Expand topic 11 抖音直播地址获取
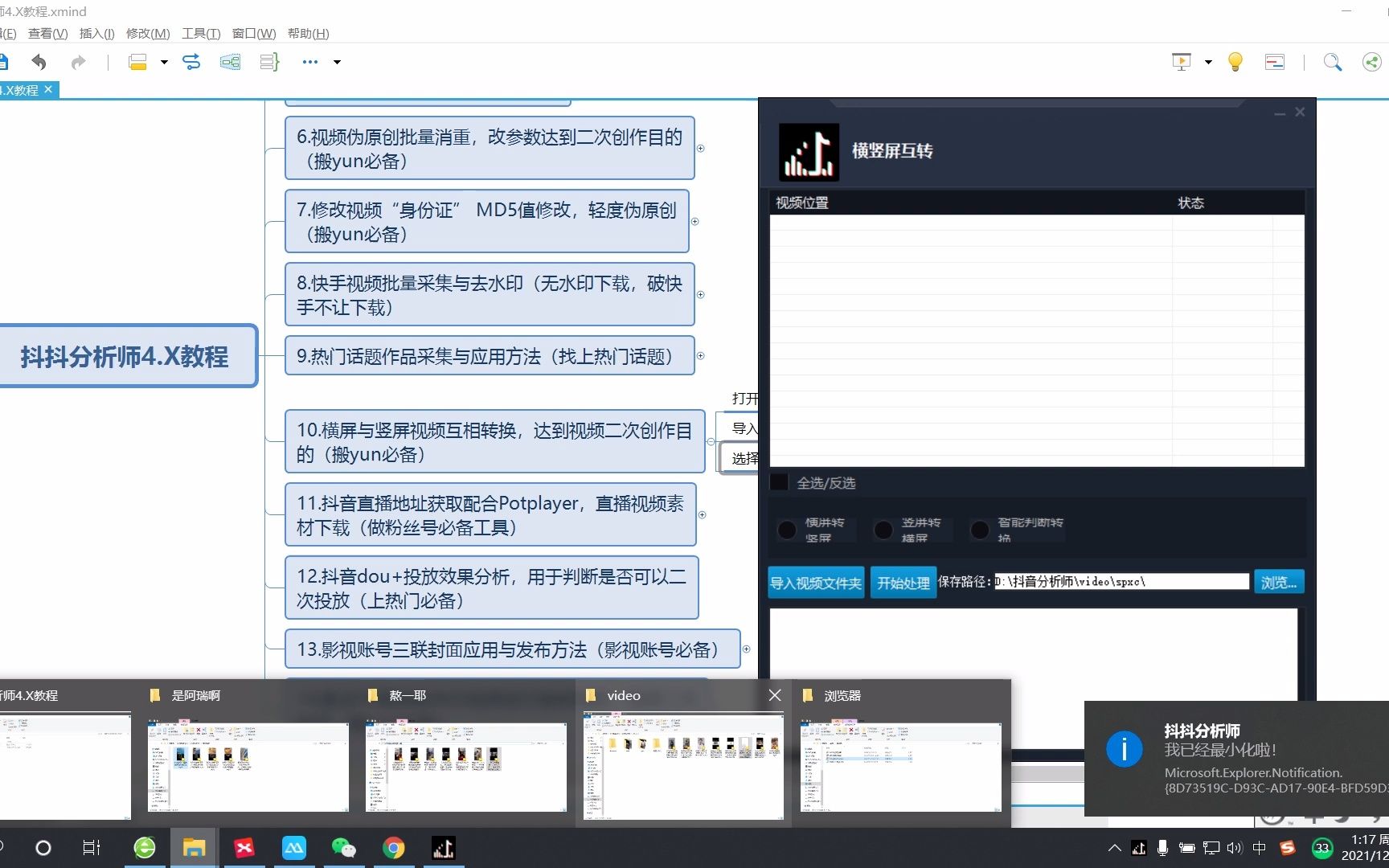This screenshot has width=1389, height=868. click(703, 515)
